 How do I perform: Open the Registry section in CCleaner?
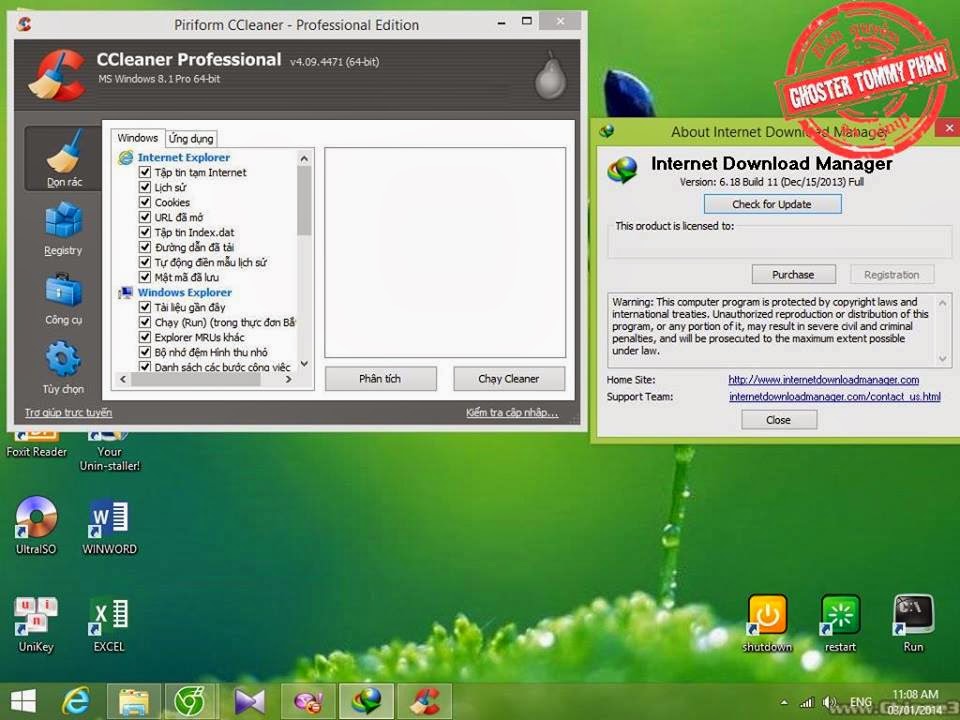[63, 230]
